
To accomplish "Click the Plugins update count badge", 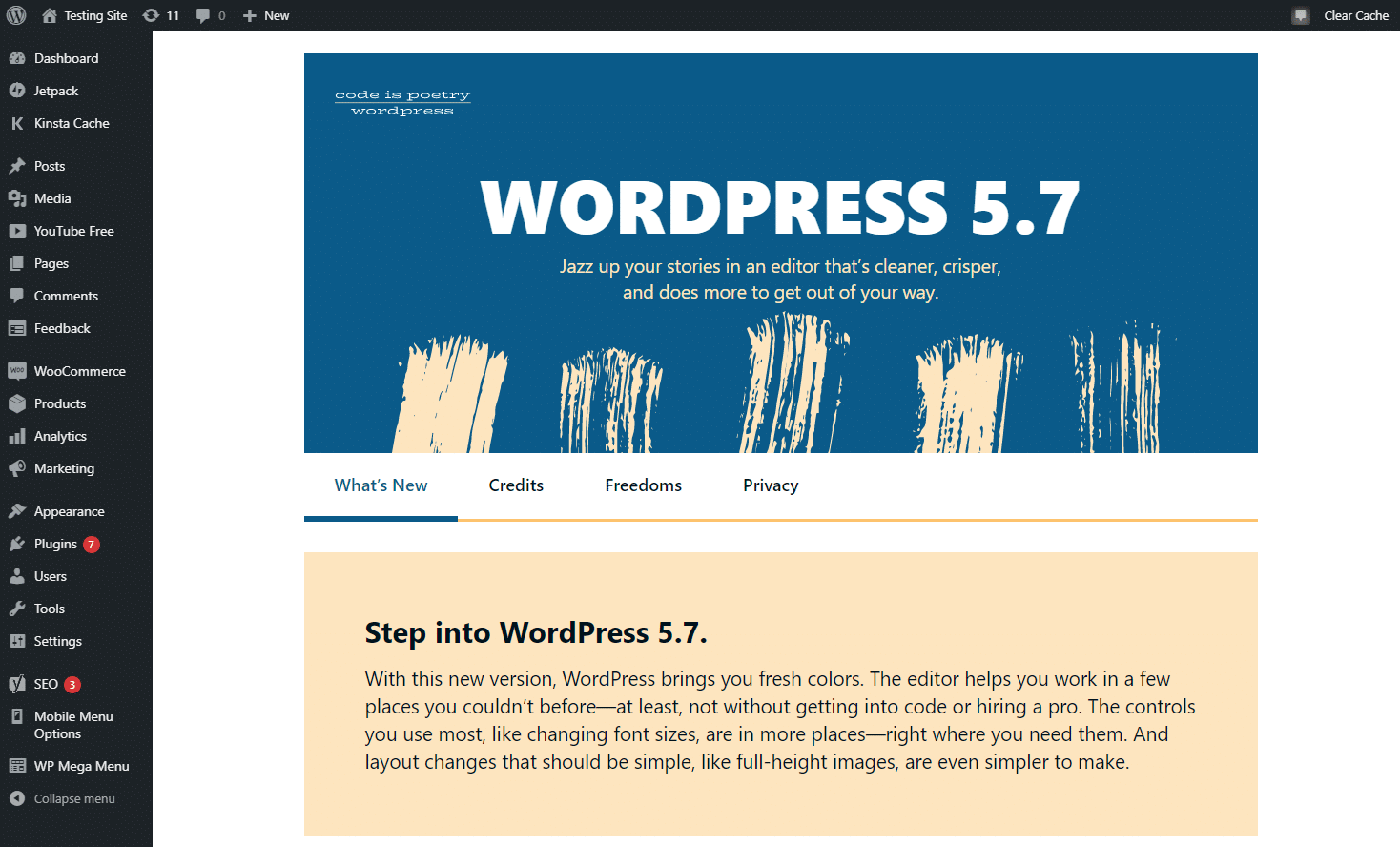I will (x=91, y=544).
